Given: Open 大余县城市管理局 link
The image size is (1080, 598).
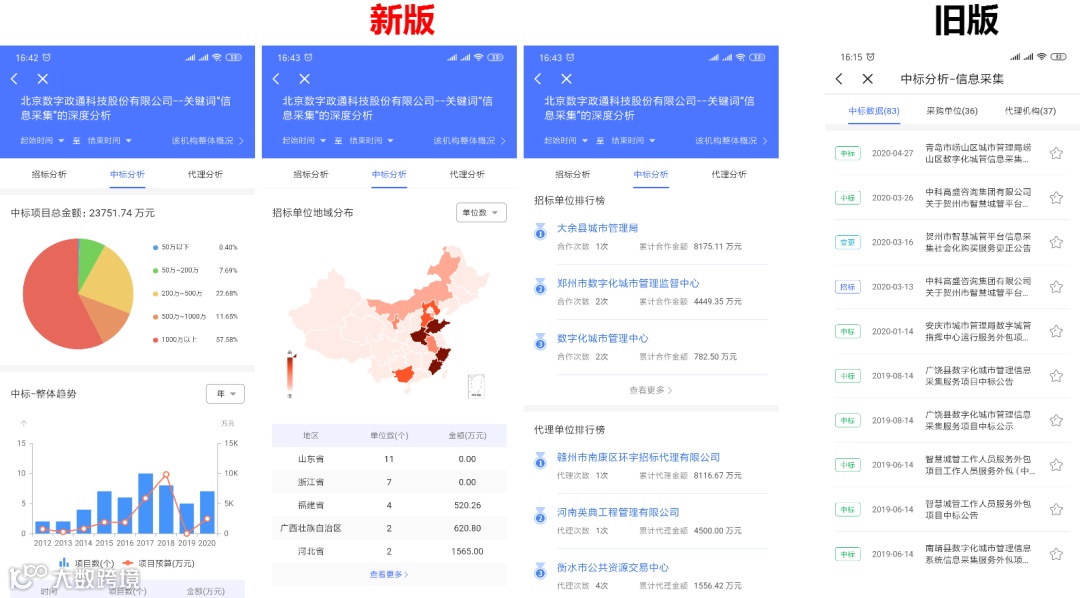Looking at the screenshot, I should coord(597,228).
